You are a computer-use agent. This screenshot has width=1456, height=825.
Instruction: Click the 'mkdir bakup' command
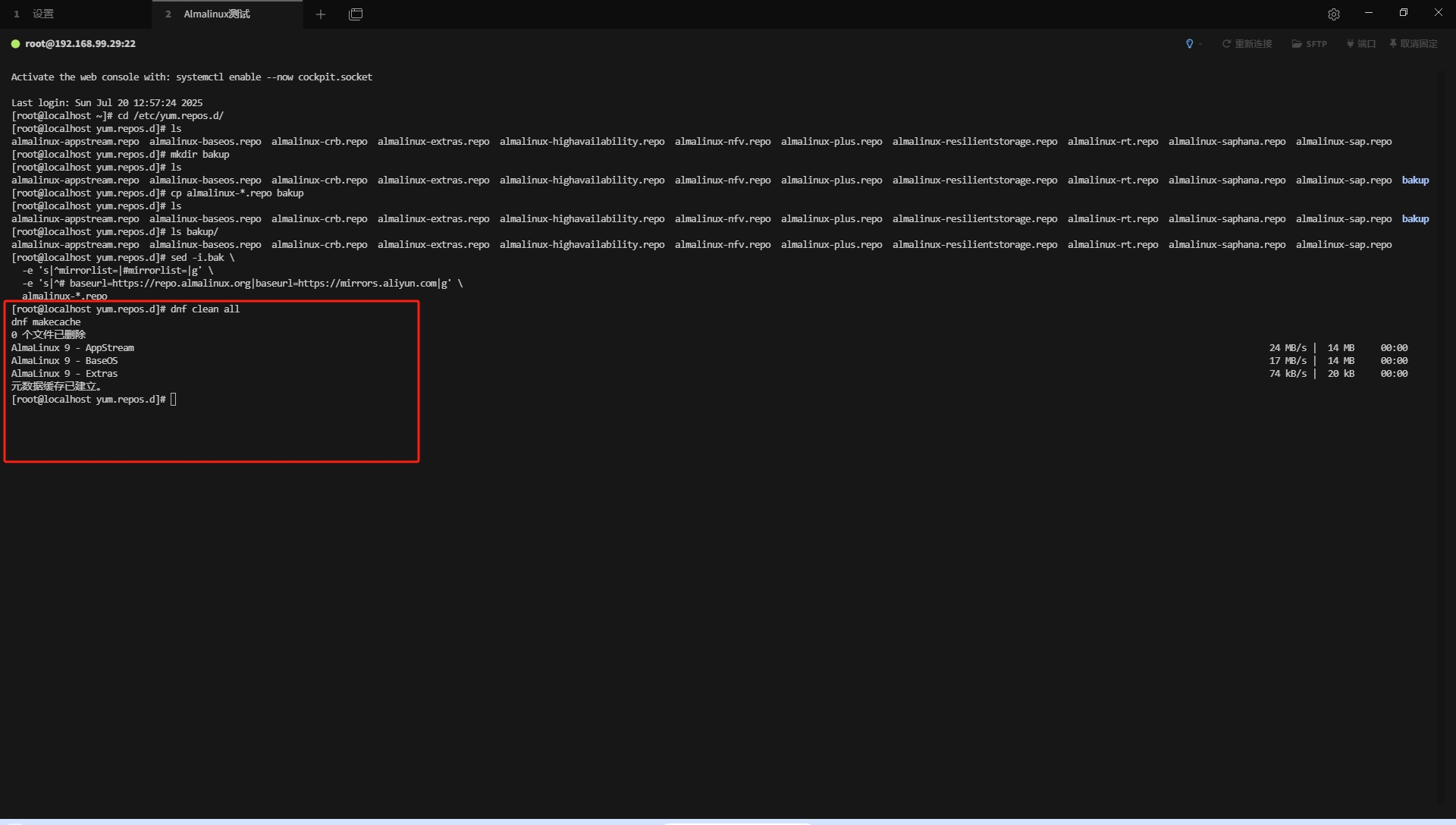(x=199, y=155)
